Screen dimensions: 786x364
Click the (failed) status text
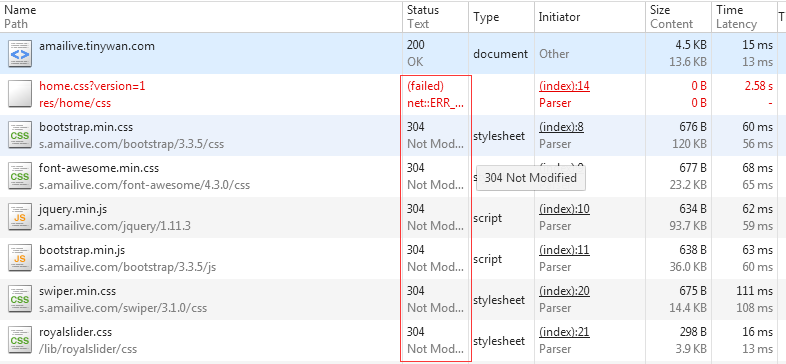click(x=426, y=86)
